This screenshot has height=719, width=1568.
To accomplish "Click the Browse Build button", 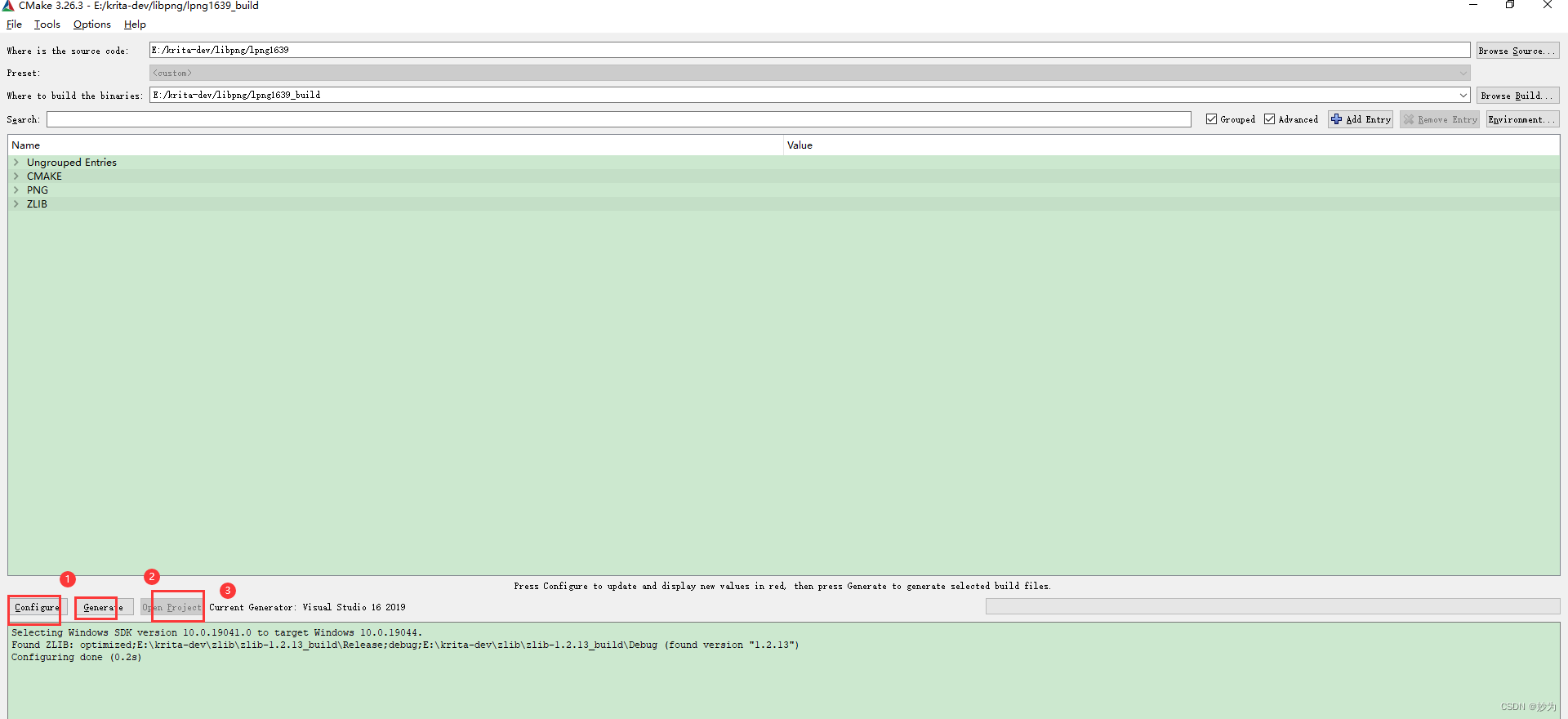I will coord(1517,96).
